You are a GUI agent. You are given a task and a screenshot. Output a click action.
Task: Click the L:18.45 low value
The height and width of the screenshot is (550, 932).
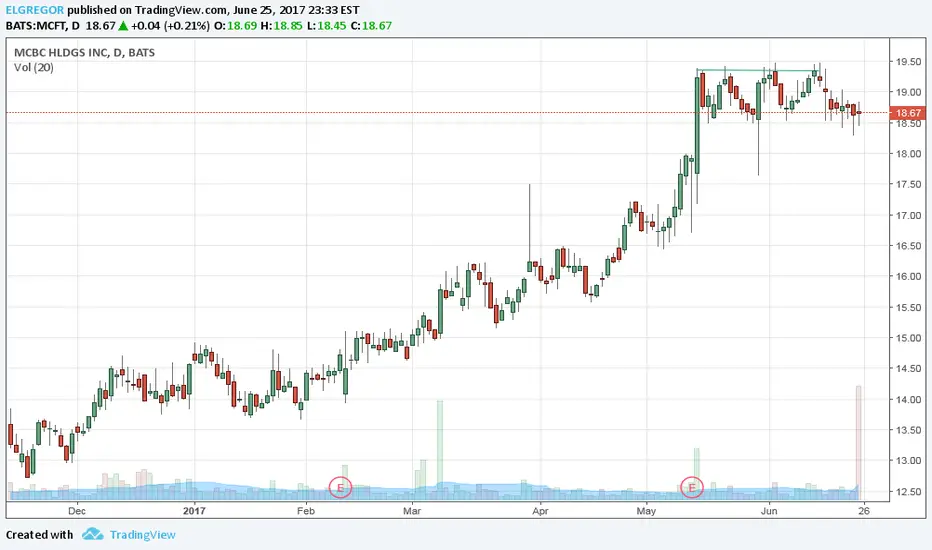pos(326,26)
